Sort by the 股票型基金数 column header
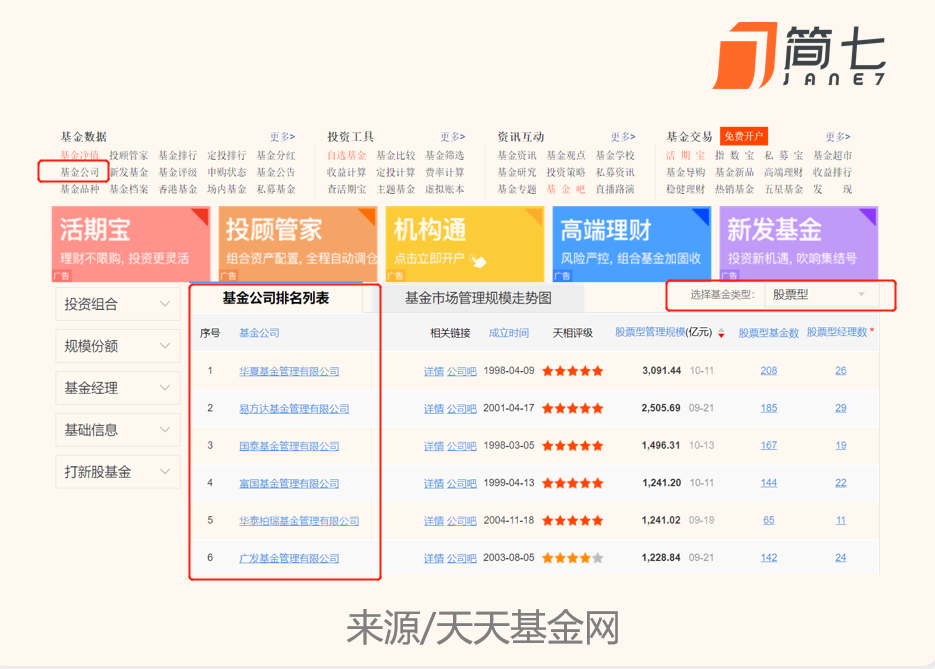This screenshot has width=935, height=669. click(x=769, y=333)
